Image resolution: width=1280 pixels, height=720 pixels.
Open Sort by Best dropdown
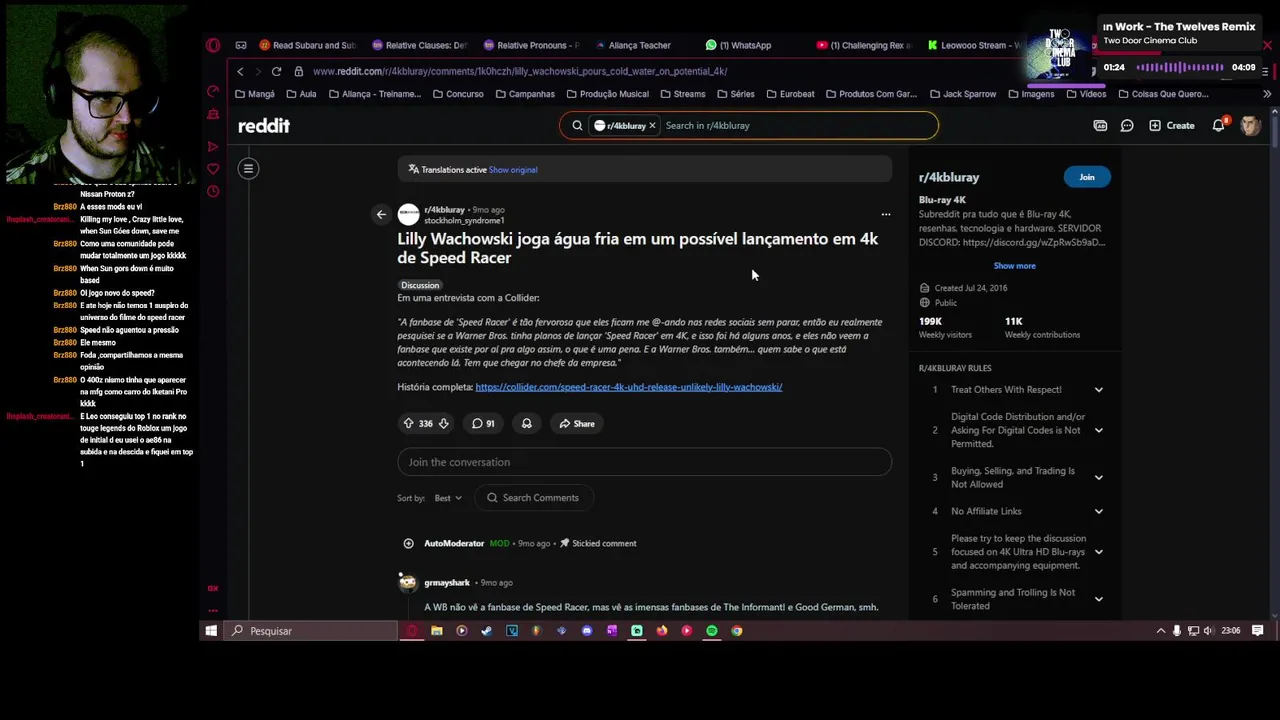[x=448, y=498]
